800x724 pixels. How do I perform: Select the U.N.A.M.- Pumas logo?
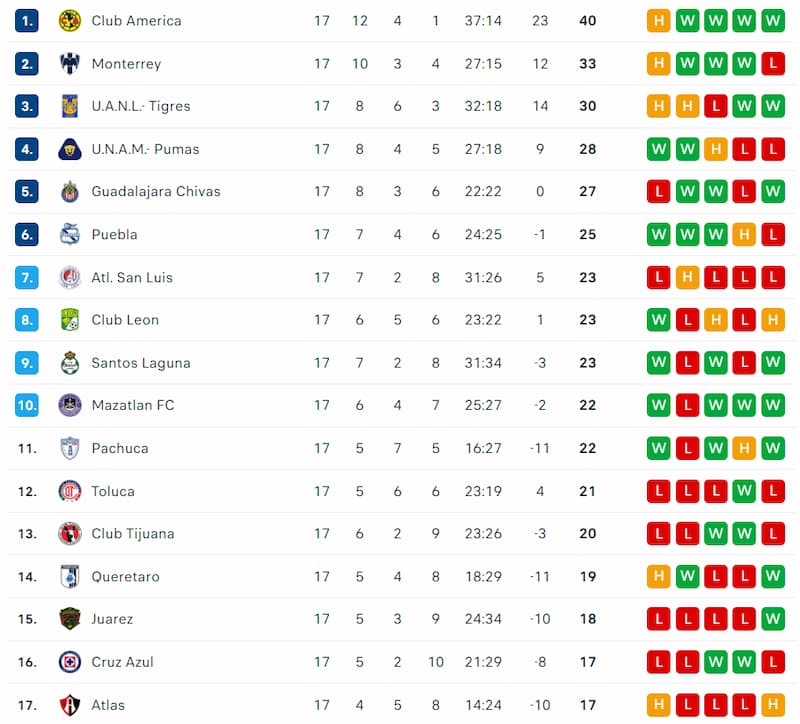point(69,149)
